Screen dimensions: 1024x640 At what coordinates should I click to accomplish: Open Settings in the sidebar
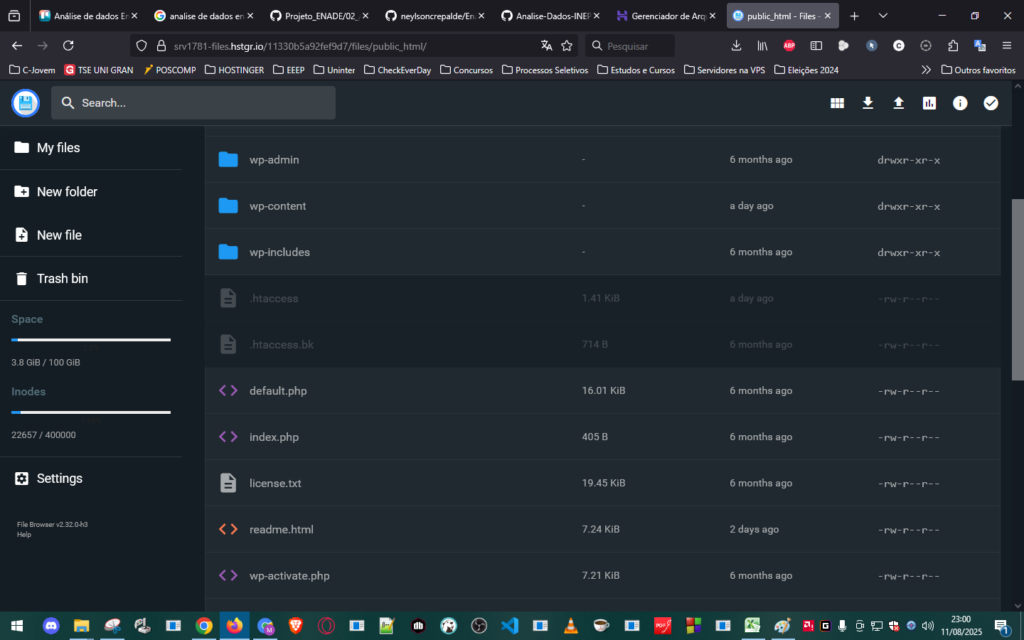59,479
